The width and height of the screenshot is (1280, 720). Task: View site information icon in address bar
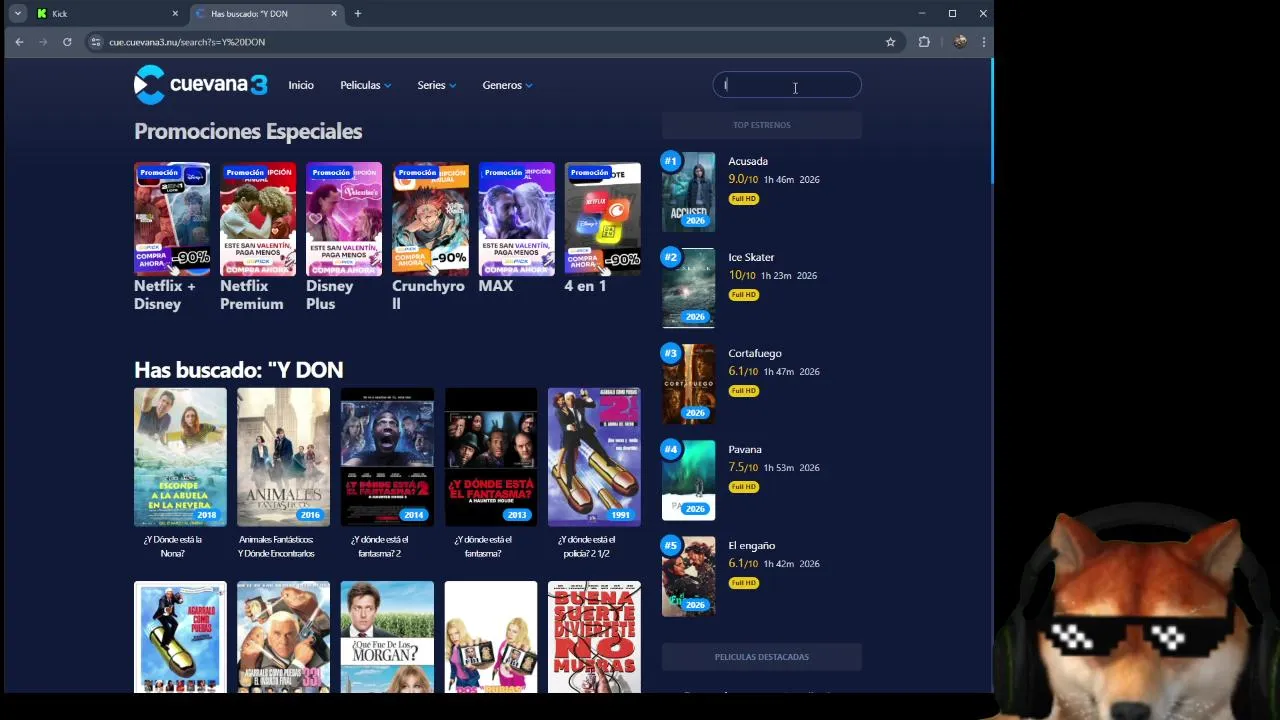pos(95,42)
